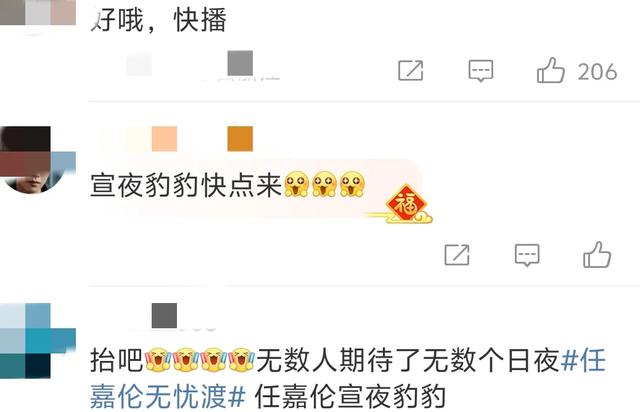Open the #任嘉伦无忧渡# hashtag link
Screen dimensions: 640x412
(x=347, y=378)
